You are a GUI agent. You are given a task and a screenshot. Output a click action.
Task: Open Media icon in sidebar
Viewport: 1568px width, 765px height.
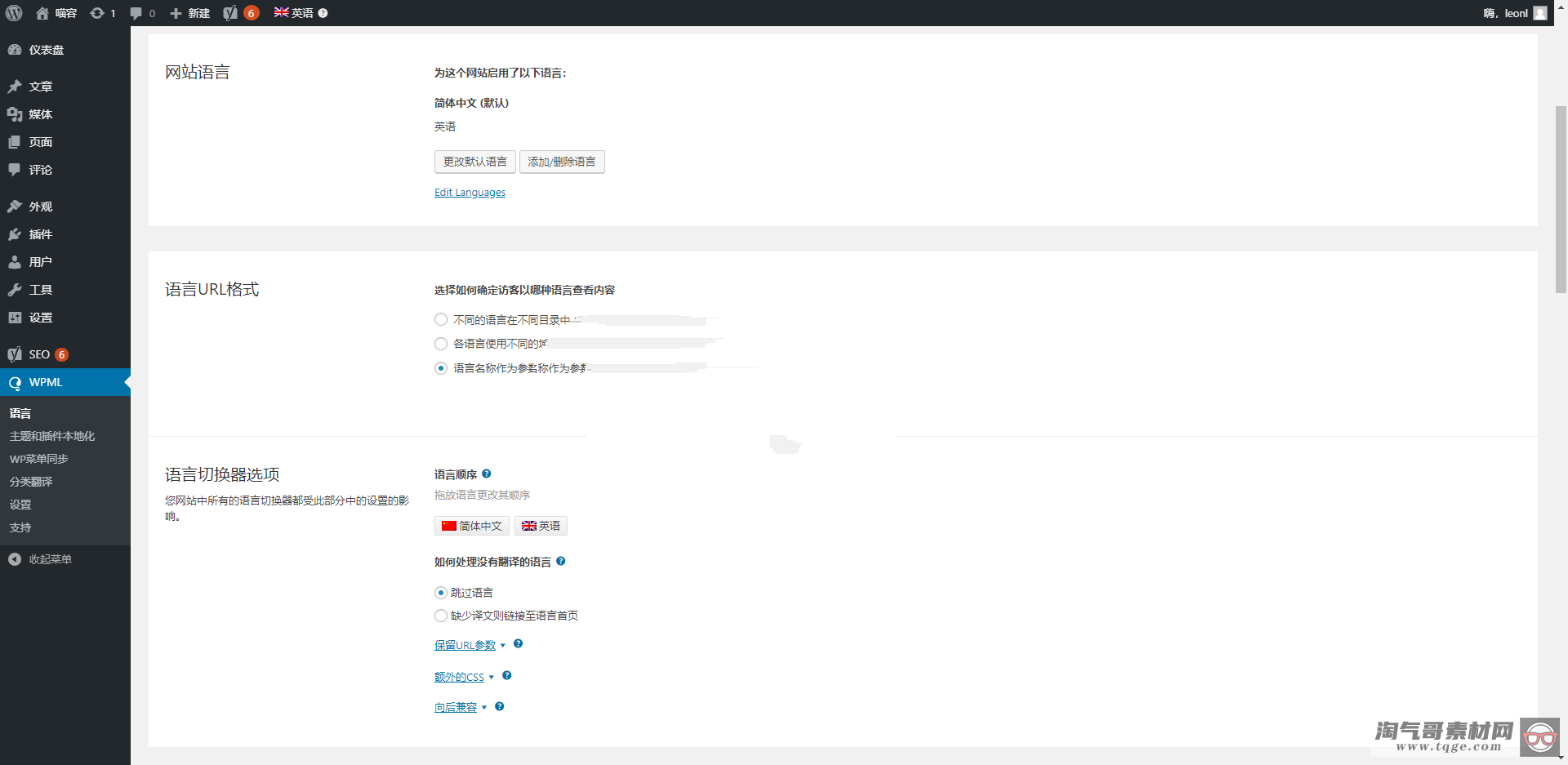(x=15, y=114)
